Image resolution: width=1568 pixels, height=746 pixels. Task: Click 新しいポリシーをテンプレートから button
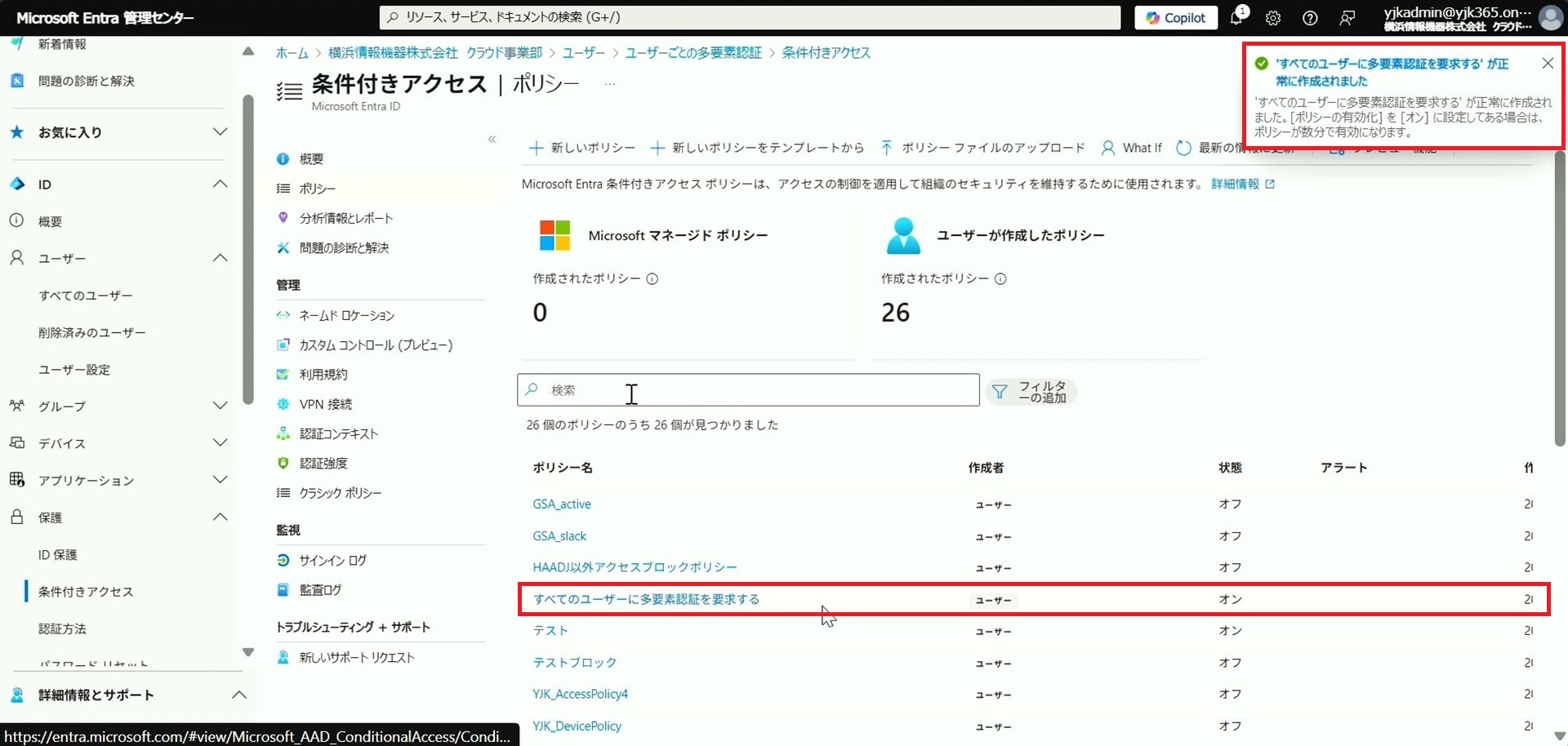point(757,148)
